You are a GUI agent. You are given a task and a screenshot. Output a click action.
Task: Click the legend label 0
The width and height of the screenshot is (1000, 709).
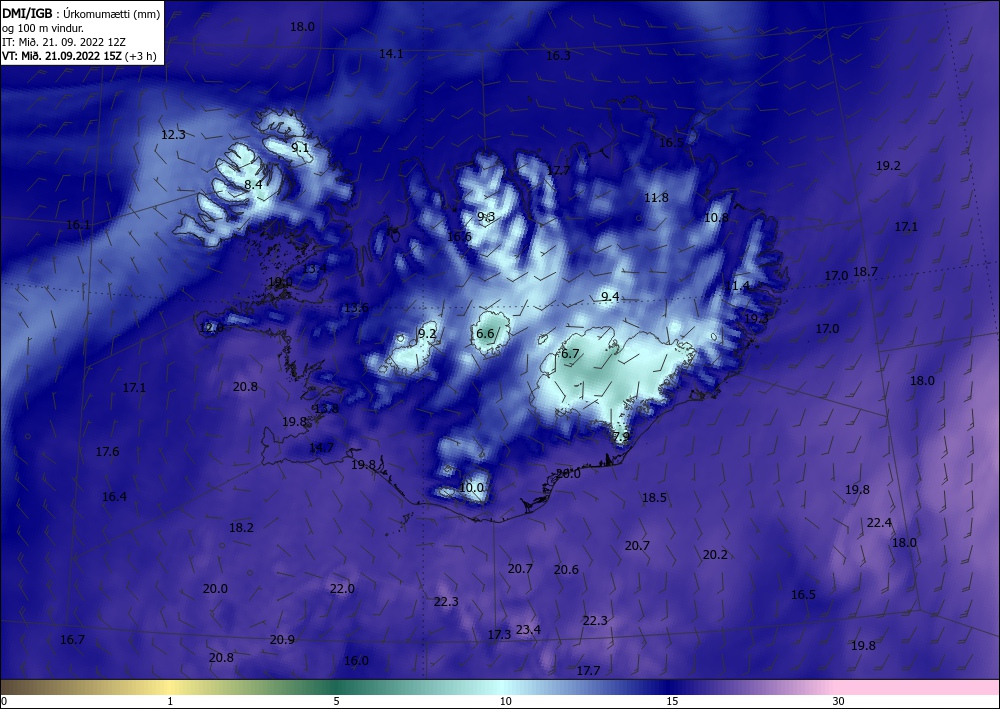coord(5,701)
